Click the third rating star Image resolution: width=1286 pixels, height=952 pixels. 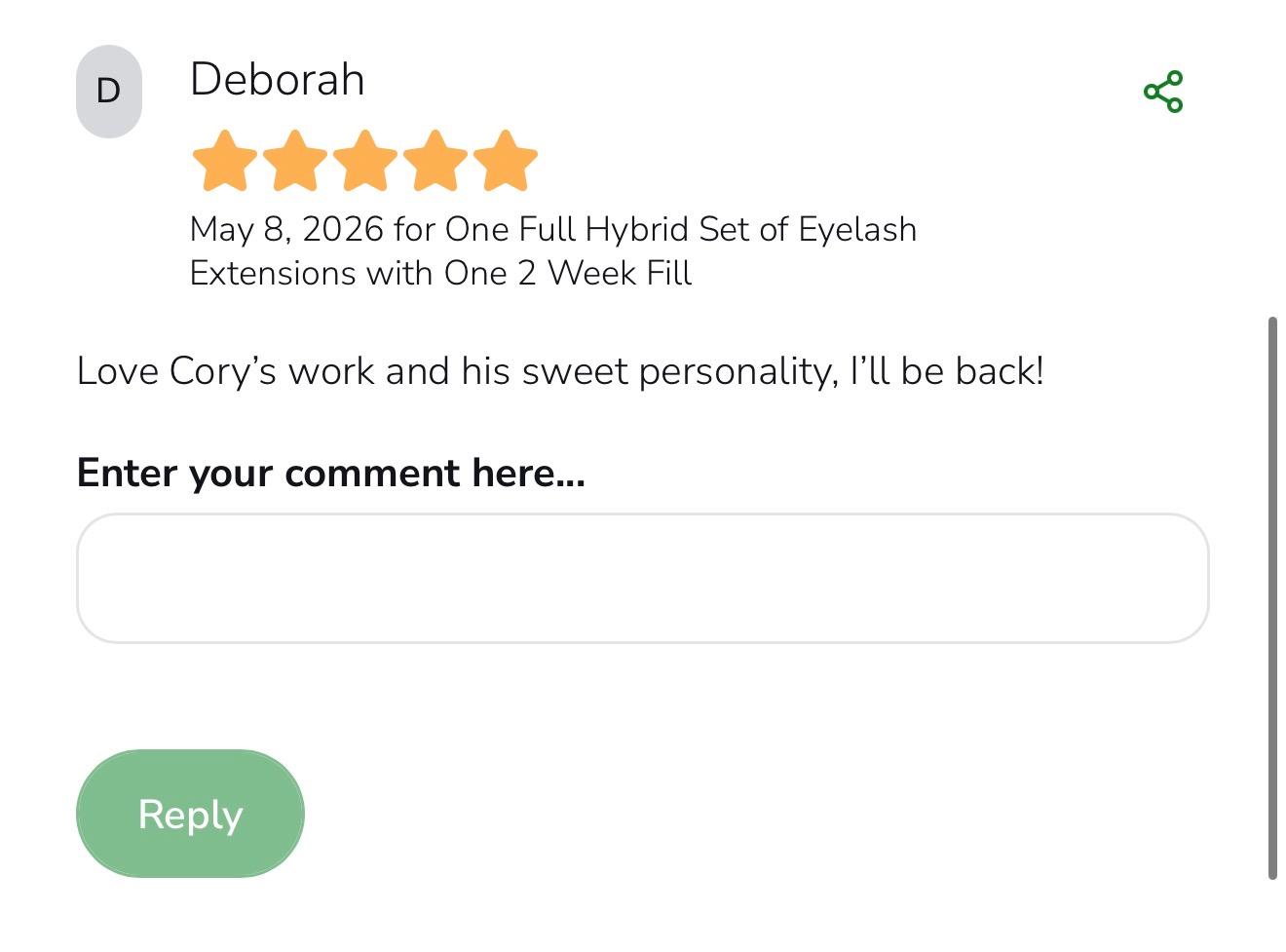365,161
